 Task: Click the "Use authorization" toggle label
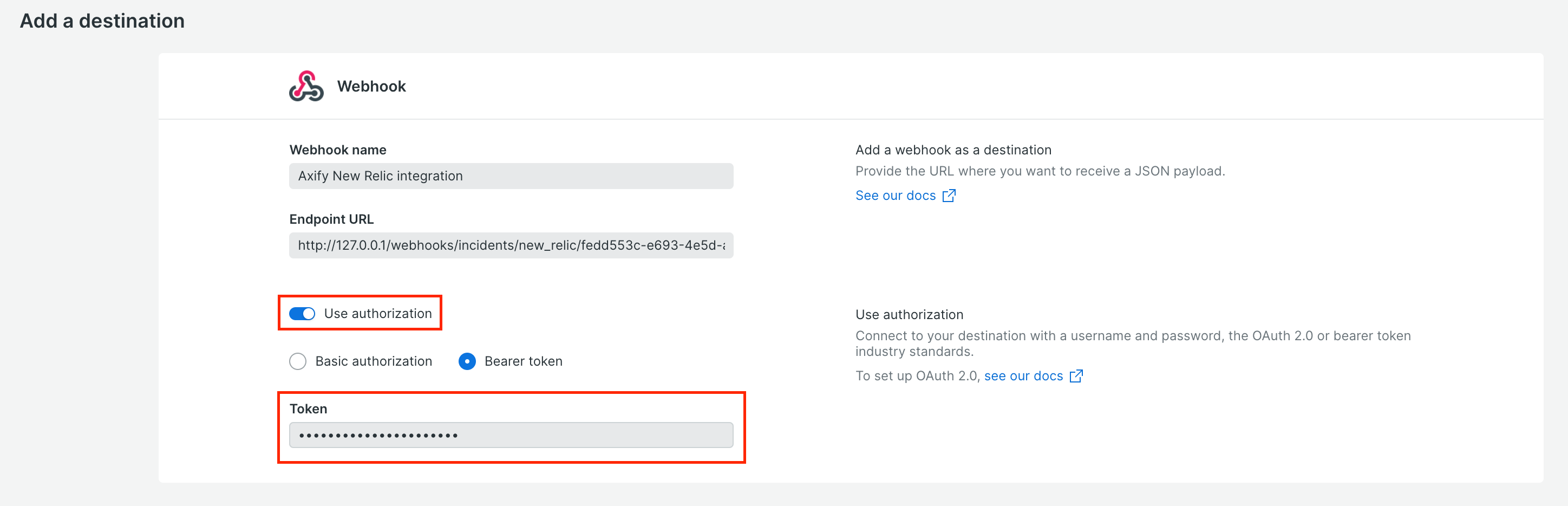(378, 313)
